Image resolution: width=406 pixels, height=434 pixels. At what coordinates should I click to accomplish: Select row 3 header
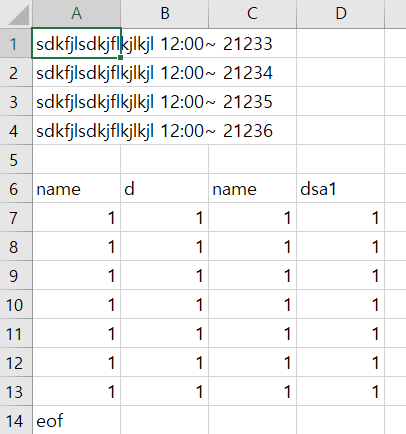16,101
